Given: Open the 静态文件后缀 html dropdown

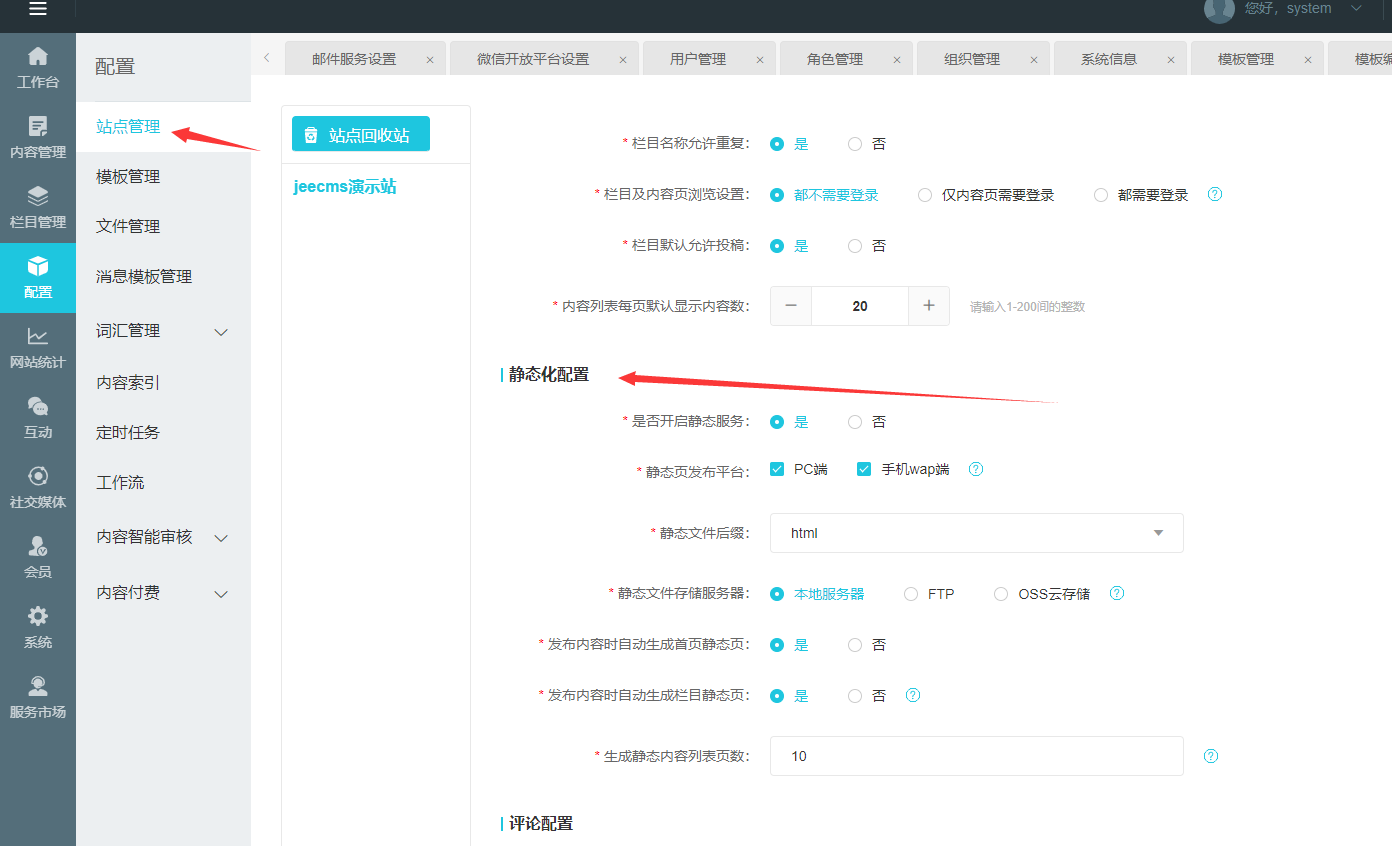Looking at the screenshot, I should 977,533.
